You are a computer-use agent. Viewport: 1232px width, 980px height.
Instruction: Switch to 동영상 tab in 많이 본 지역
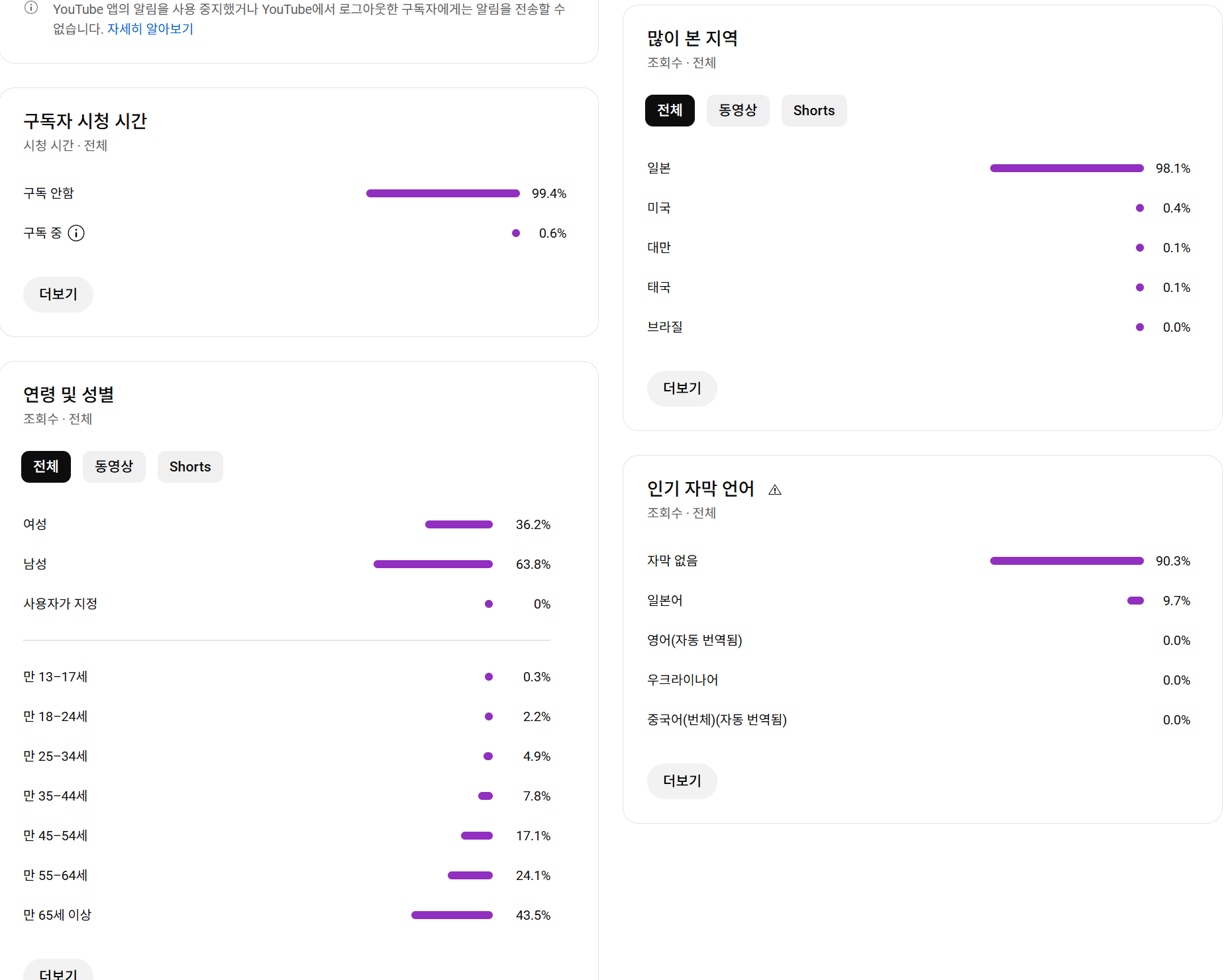[x=738, y=110]
